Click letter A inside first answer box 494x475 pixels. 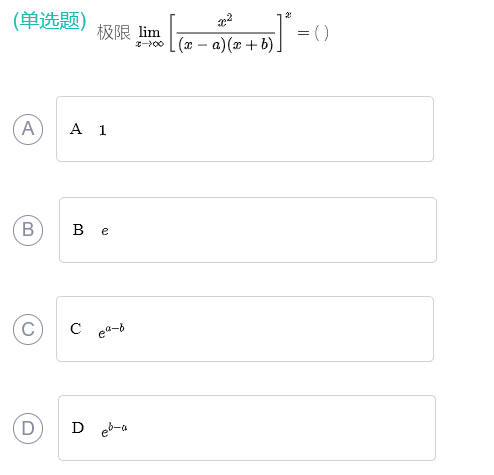click(76, 129)
